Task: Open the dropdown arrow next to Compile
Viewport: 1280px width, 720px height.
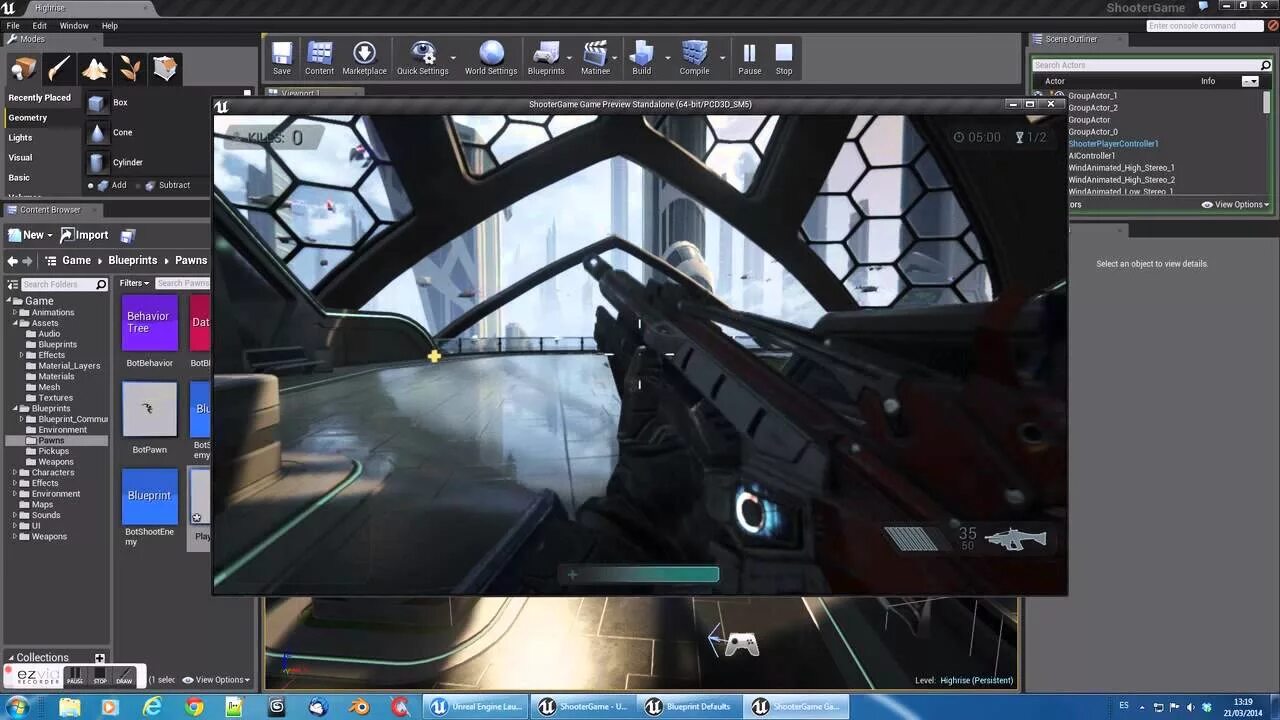Action: pyautogui.click(x=722, y=58)
